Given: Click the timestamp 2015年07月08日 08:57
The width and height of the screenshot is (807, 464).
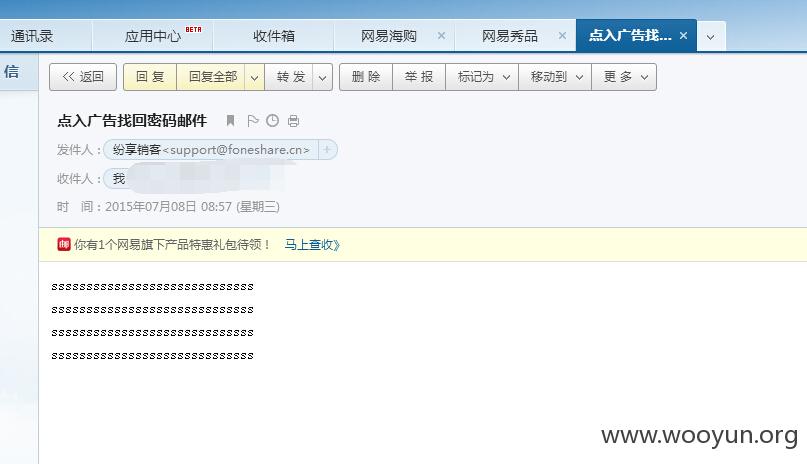Looking at the screenshot, I should 168,207.
